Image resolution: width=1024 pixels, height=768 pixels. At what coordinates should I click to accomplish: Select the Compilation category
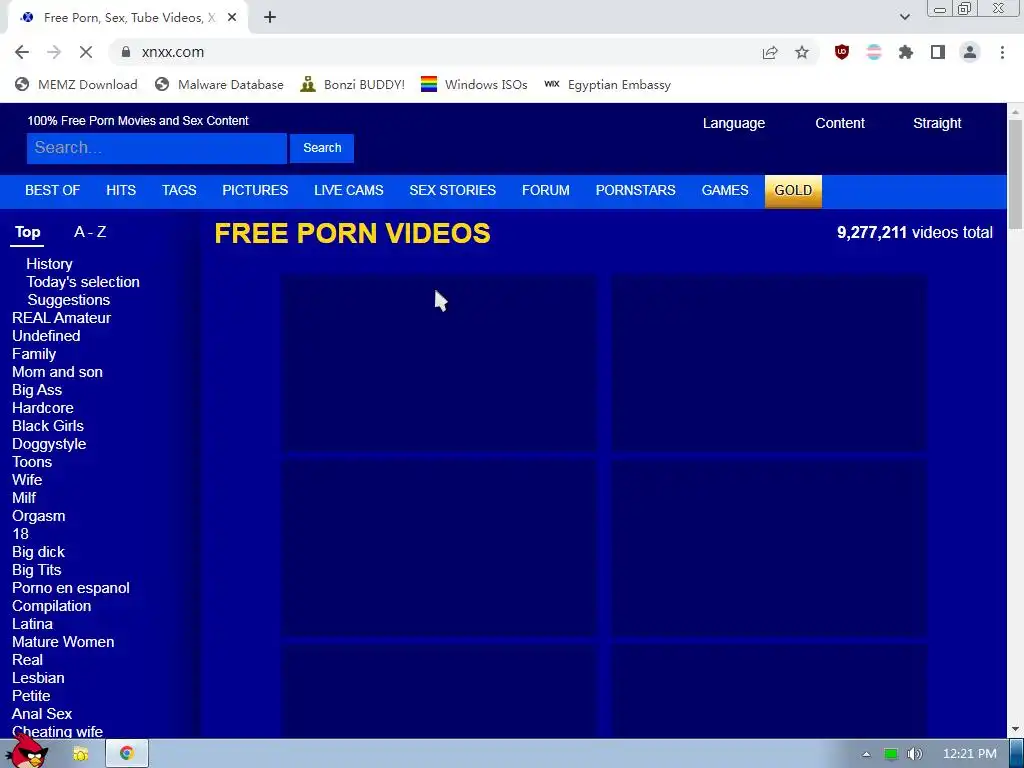coord(52,606)
